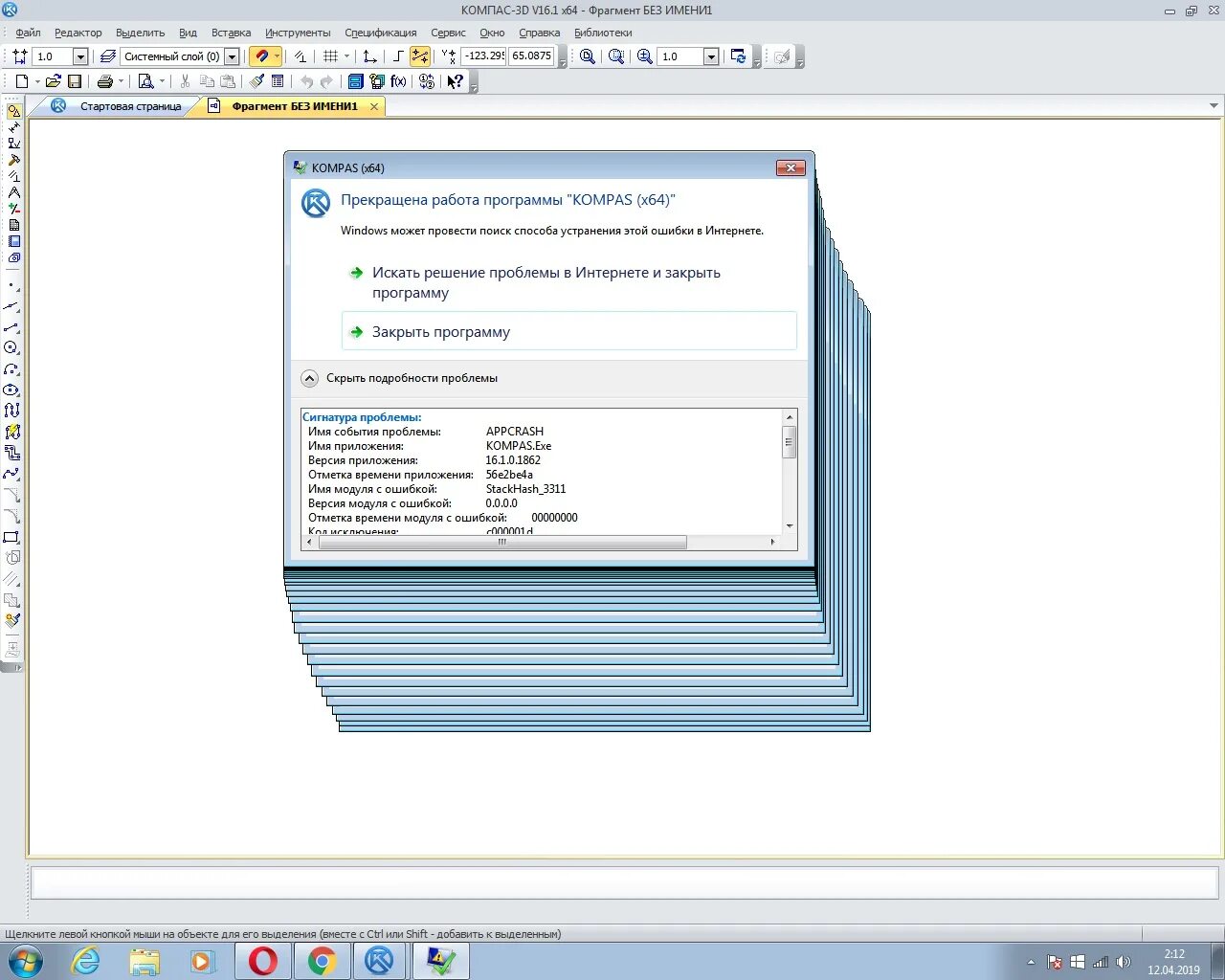Viewport: 1225px width, 980px height.
Task: Toggle the highlighted rounding mode button
Action: click(x=420, y=56)
